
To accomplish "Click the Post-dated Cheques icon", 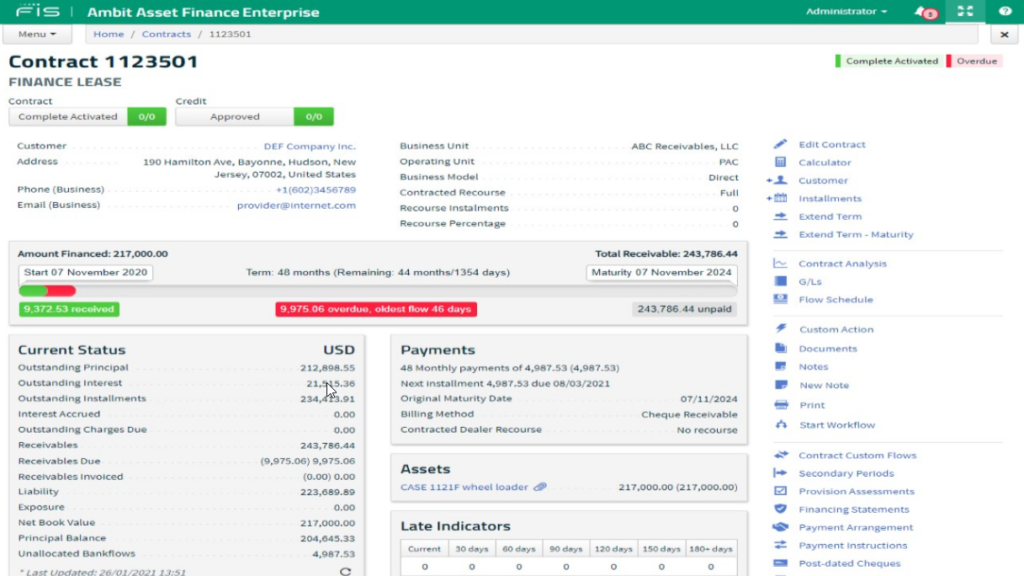I will click(x=780, y=563).
